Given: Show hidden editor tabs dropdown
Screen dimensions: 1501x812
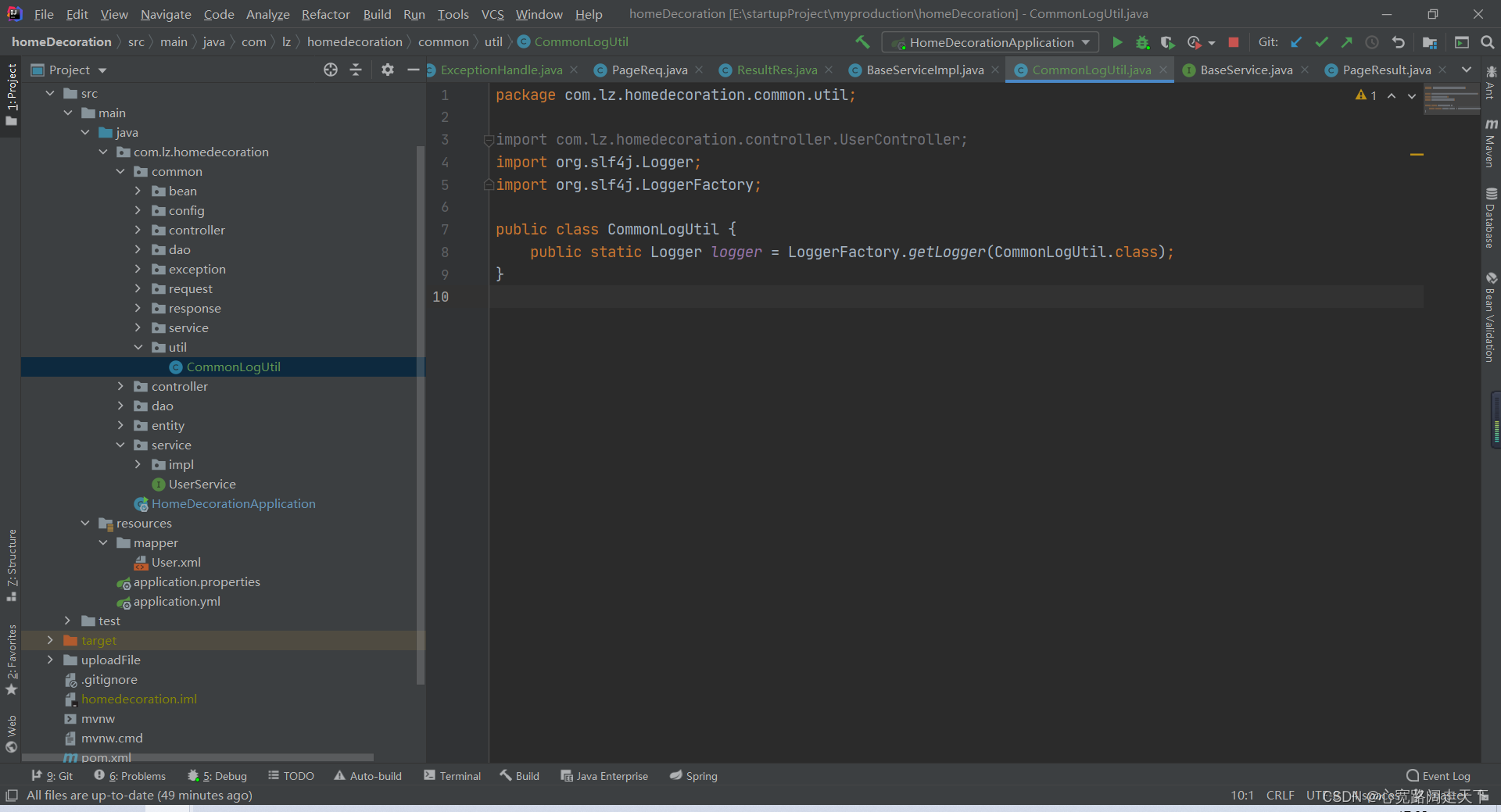Looking at the screenshot, I should (1467, 70).
